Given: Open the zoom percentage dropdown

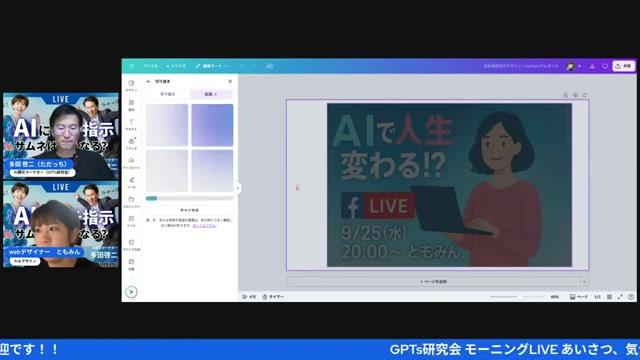Looking at the screenshot, I should pyautogui.click(x=555, y=297).
